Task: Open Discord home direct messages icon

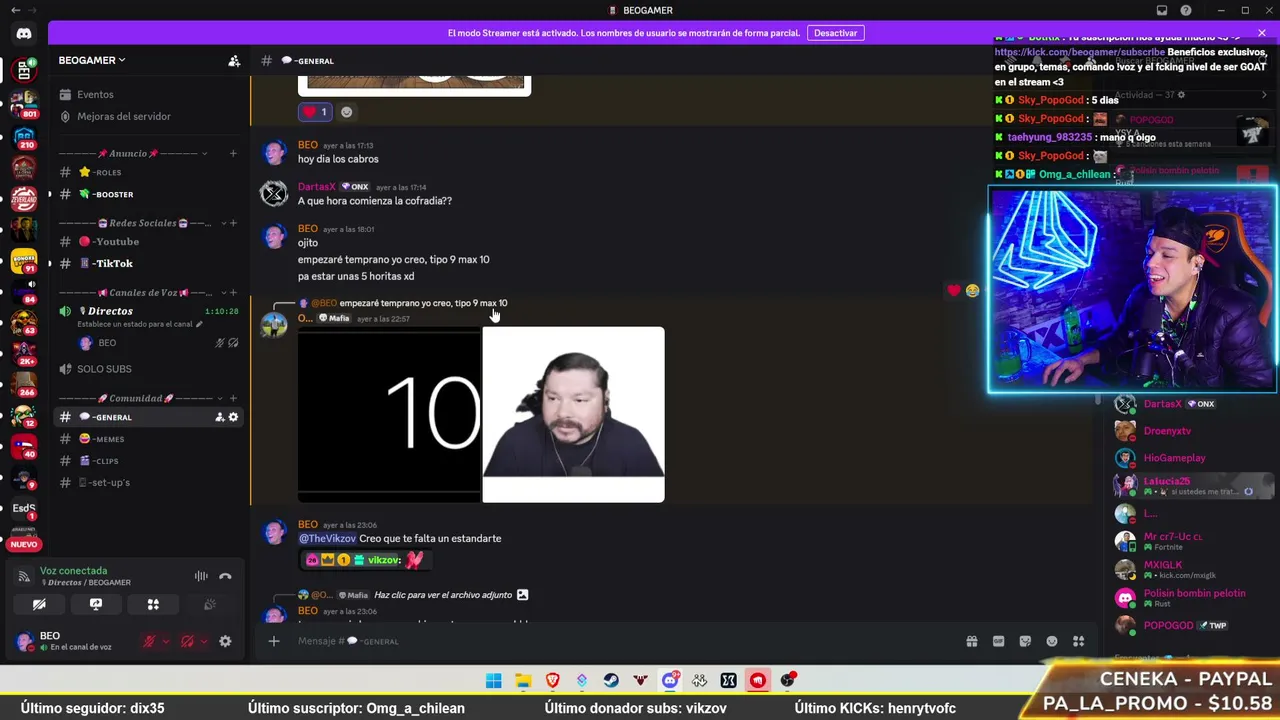Action: pos(24,33)
